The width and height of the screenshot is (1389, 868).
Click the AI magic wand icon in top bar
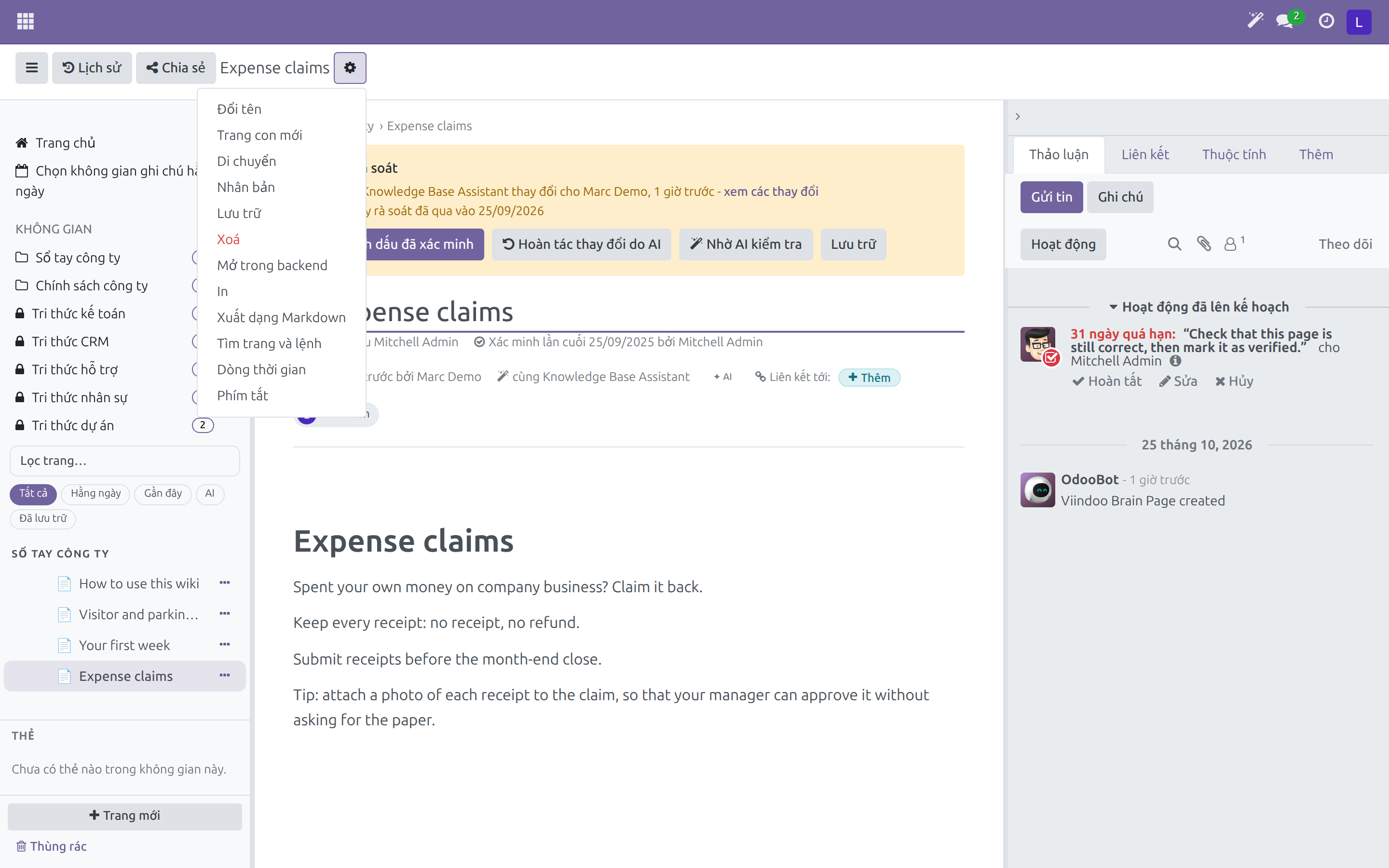[x=1255, y=21]
